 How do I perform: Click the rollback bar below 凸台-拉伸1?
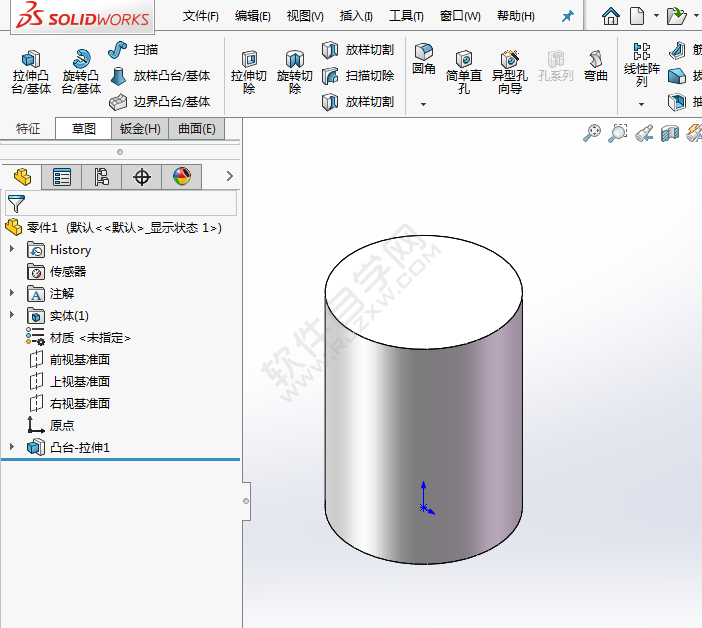[x=120, y=459]
